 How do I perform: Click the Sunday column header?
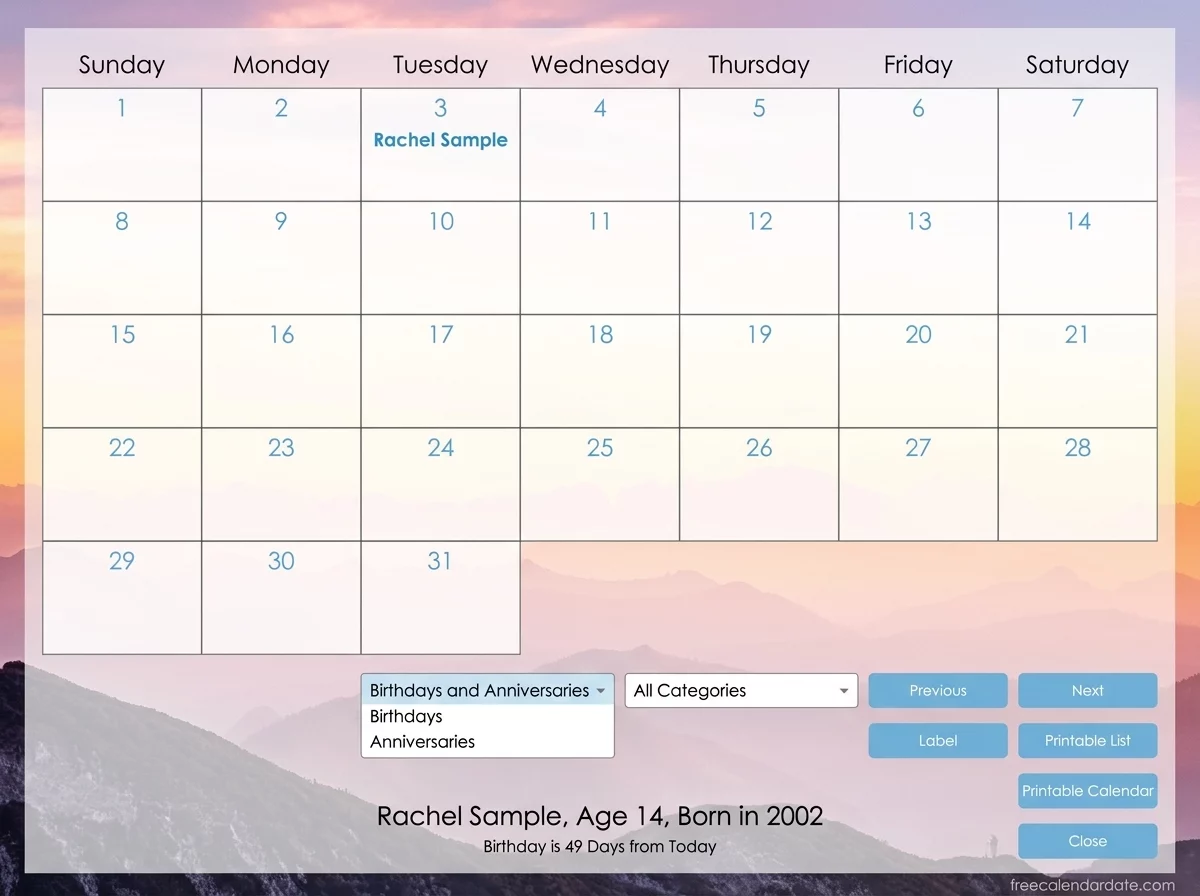pyautogui.click(x=122, y=65)
